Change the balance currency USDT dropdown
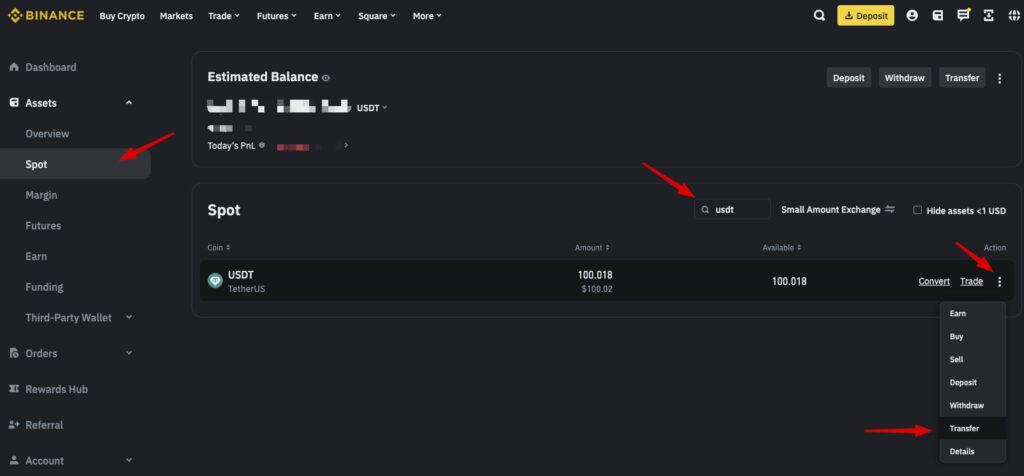1024x476 pixels. point(372,108)
